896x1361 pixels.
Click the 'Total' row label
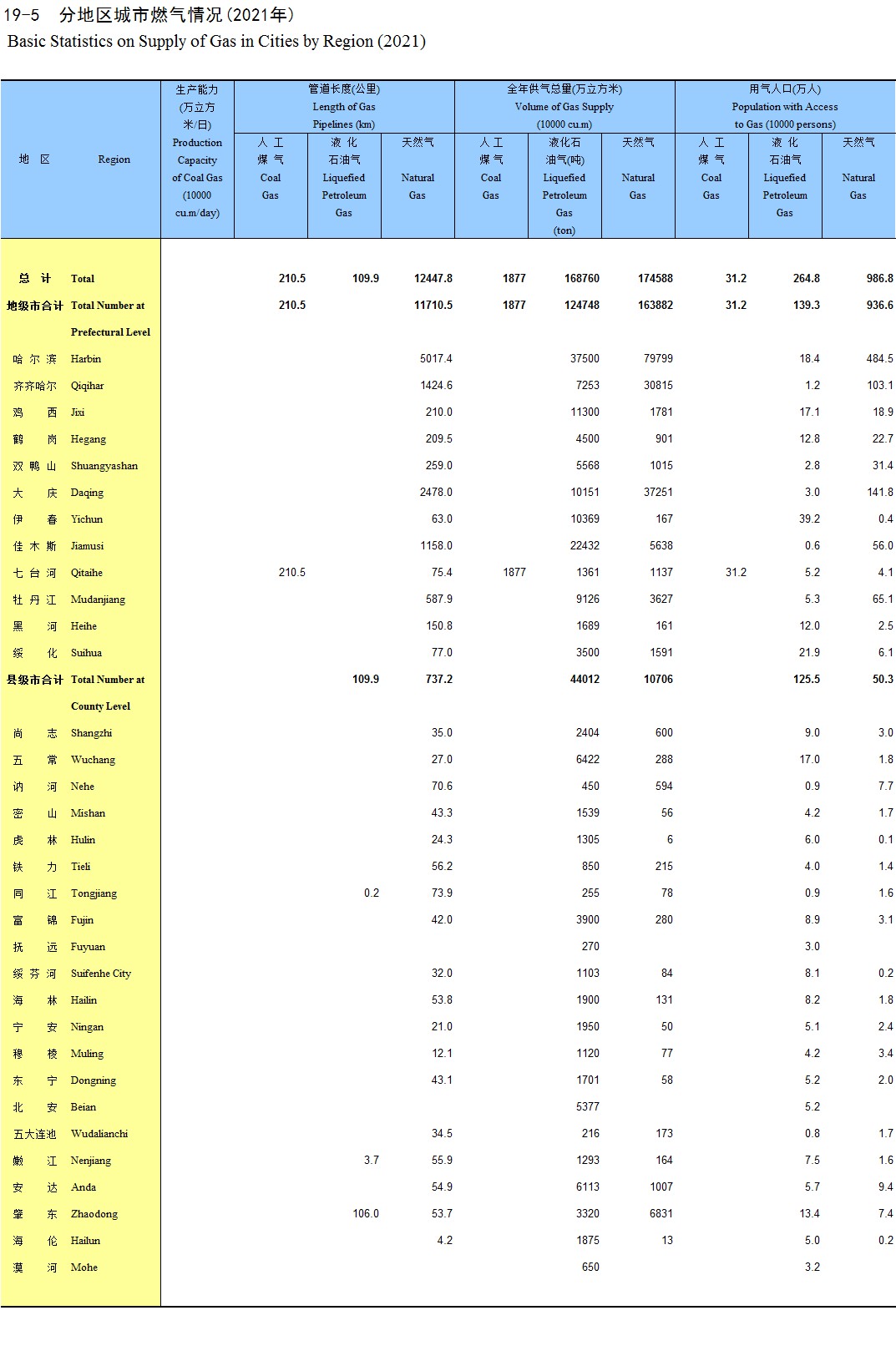[x=83, y=279]
